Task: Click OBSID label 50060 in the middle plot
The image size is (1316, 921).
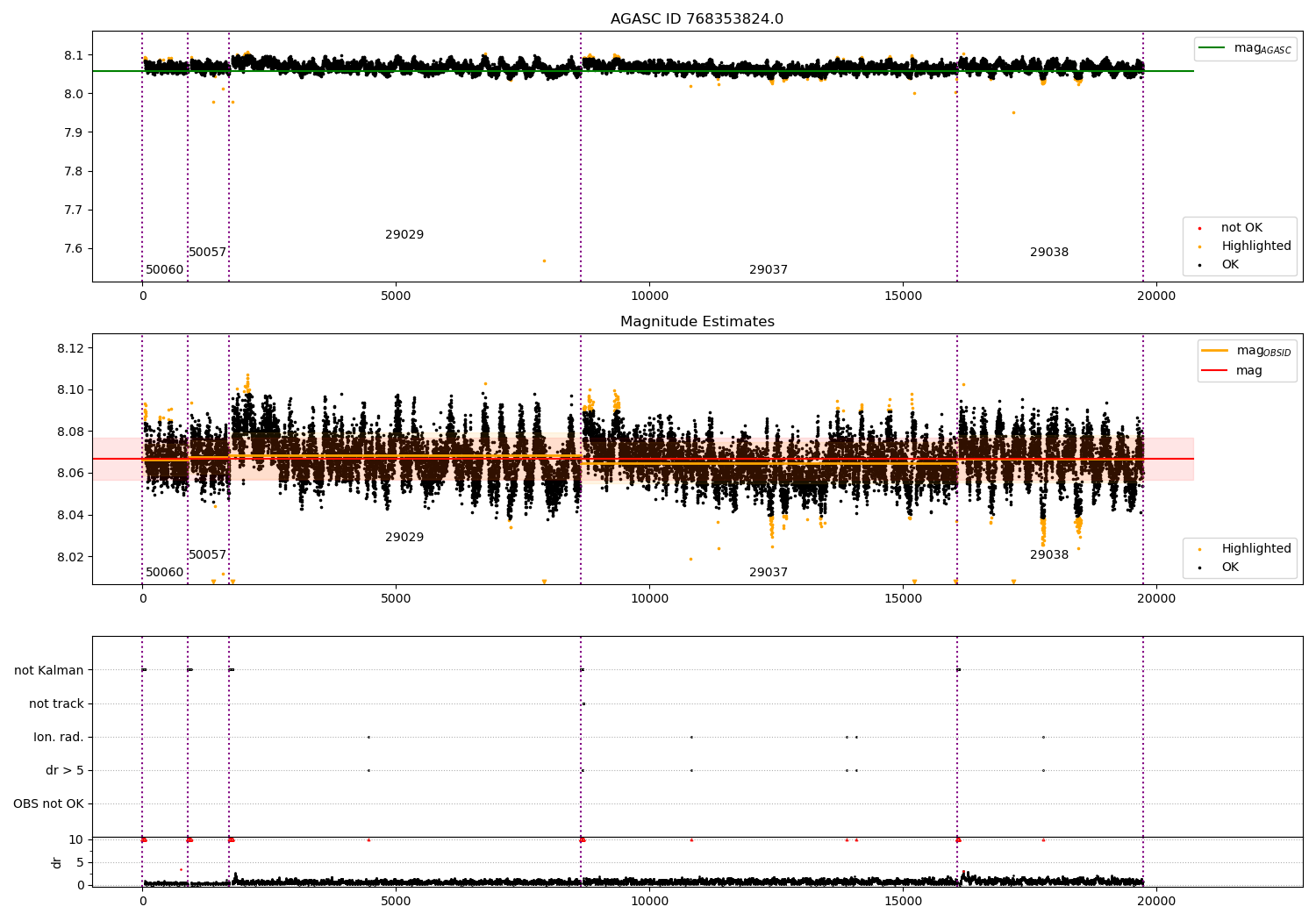Action: tap(165, 573)
